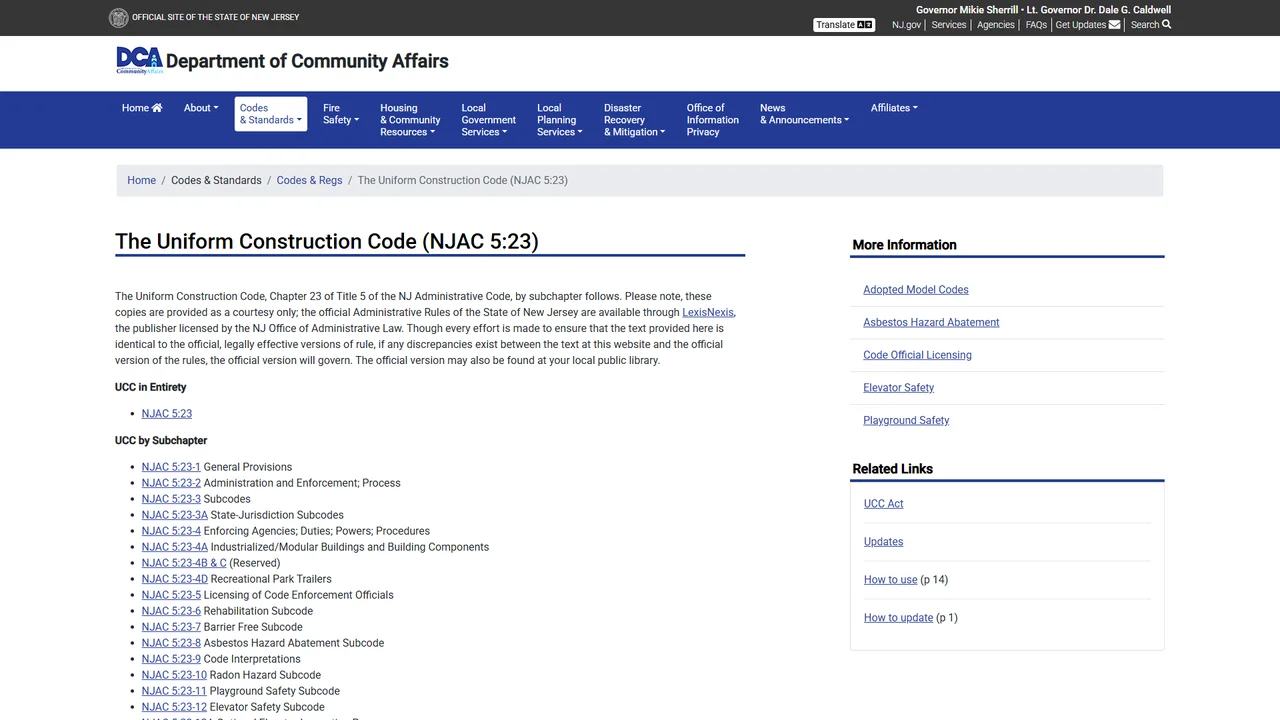Click the New Jersey state seal icon

pos(118,17)
